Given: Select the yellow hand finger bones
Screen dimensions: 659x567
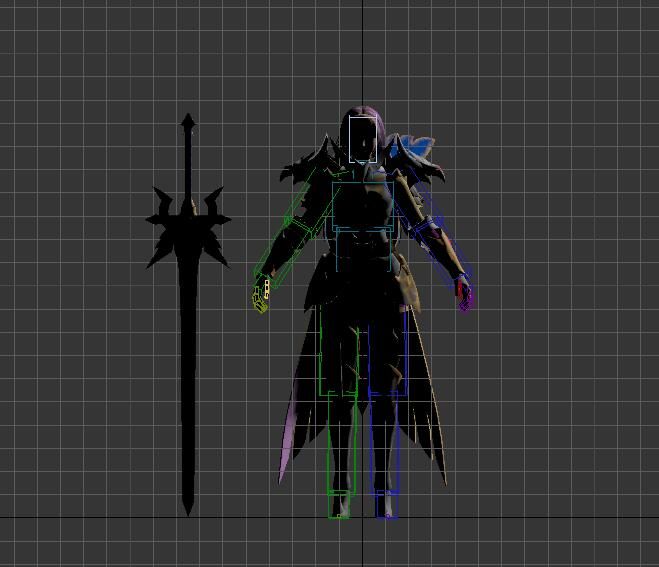Looking at the screenshot, I should point(261,296).
